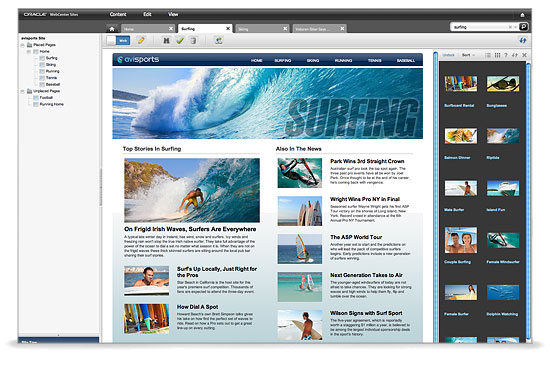This screenshot has height=367, width=550.
Task: Click SKIING in avisports navigation bar
Action: click(x=313, y=60)
